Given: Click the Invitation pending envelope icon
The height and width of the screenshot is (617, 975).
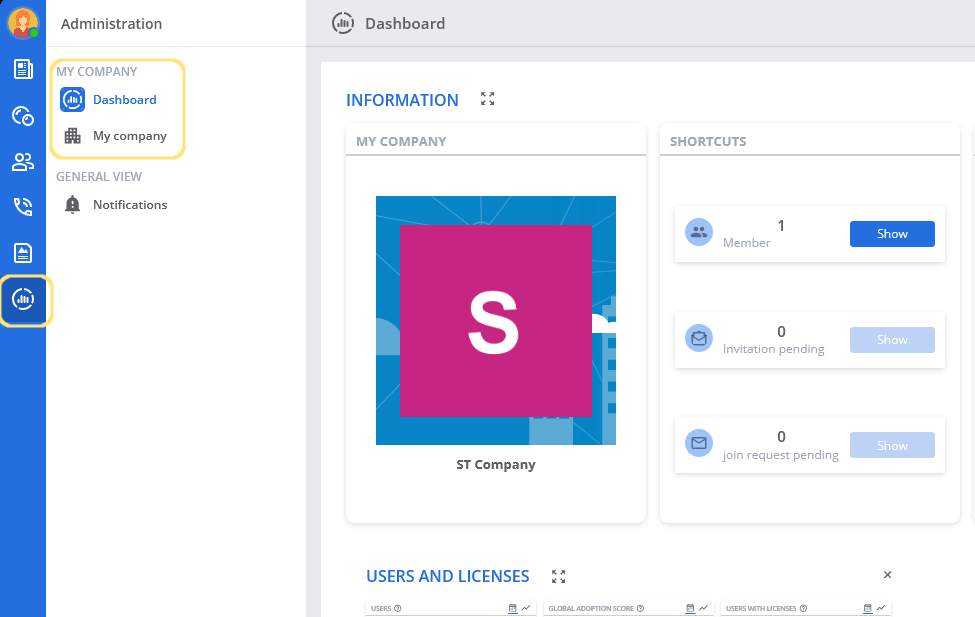Looking at the screenshot, I should coord(699,338).
